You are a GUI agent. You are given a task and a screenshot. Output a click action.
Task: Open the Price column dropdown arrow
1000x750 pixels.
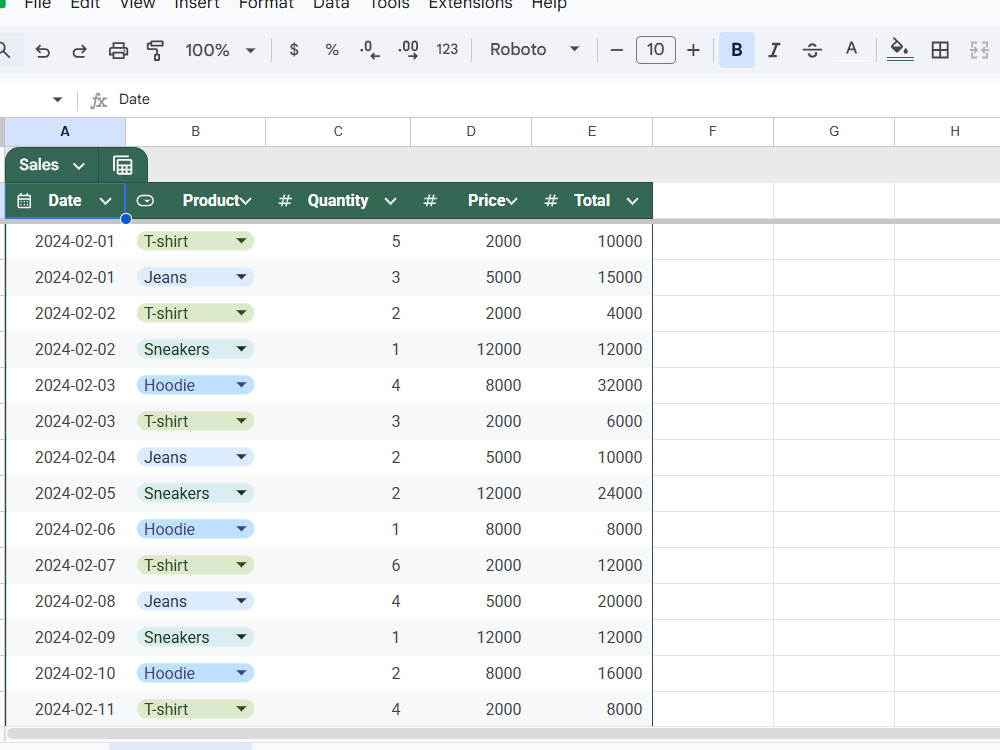pyautogui.click(x=511, y=202)
